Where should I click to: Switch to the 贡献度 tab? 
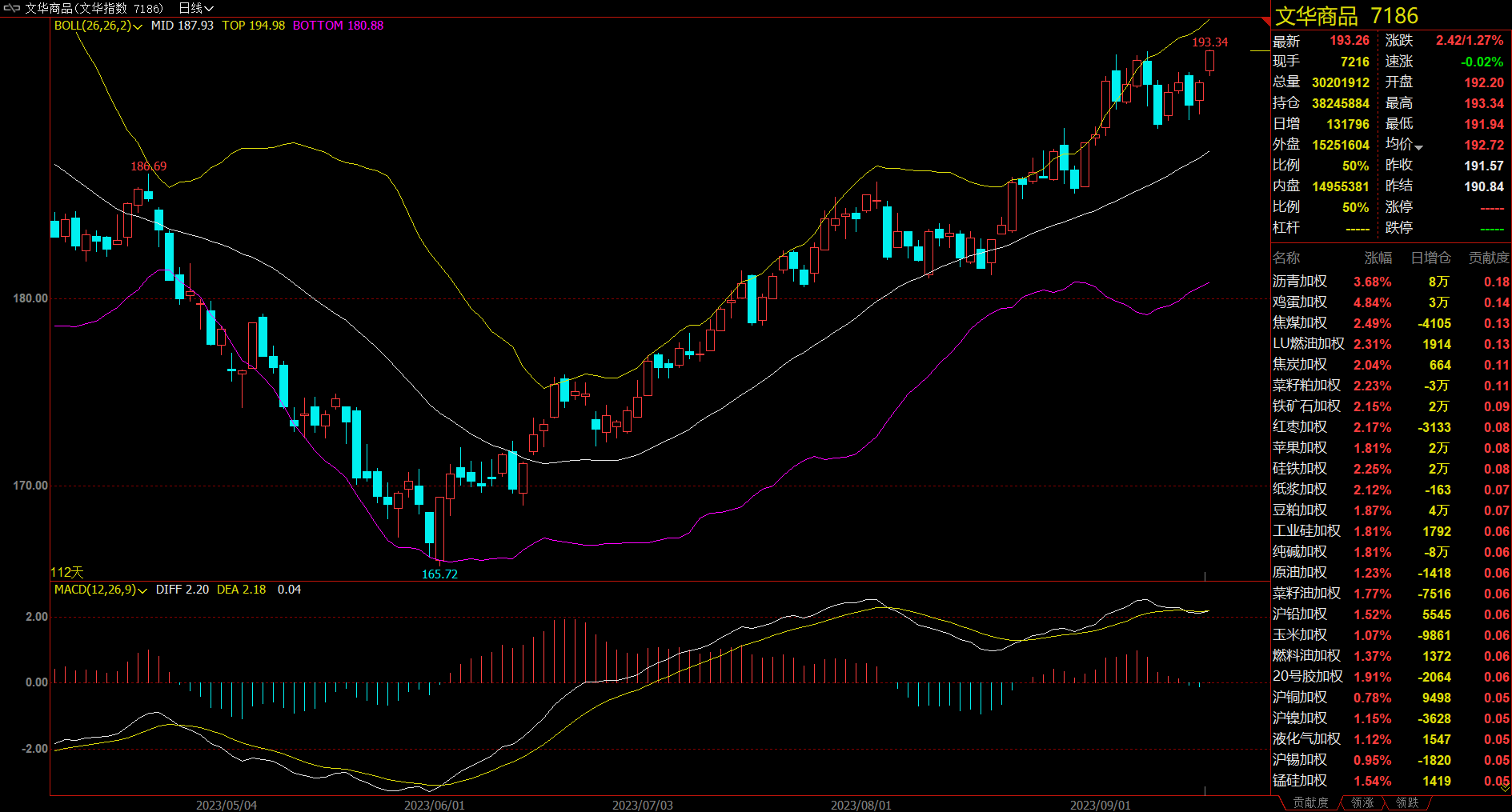tap(1310, 802)
